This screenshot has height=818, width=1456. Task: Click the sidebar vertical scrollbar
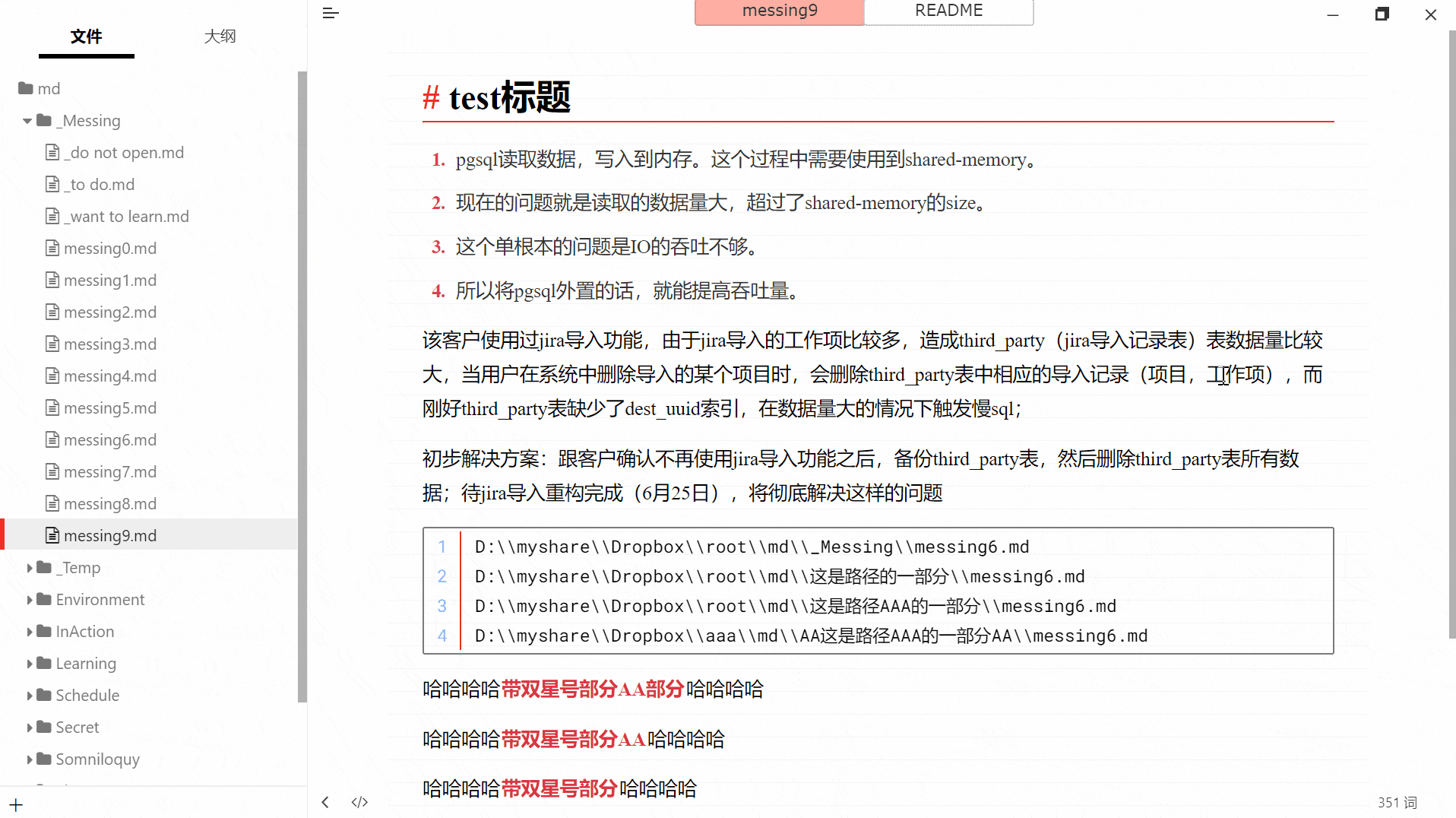click(302, 386)
